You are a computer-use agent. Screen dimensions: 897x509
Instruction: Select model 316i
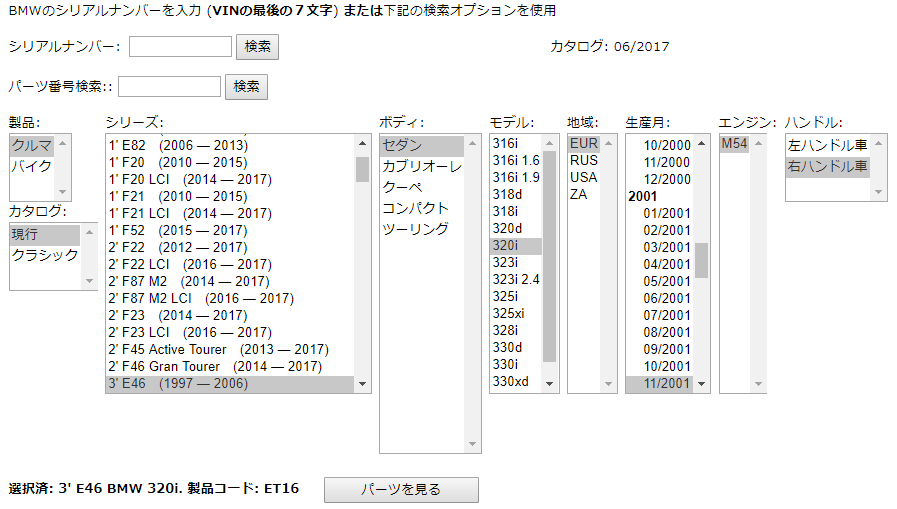click(516, 144)
